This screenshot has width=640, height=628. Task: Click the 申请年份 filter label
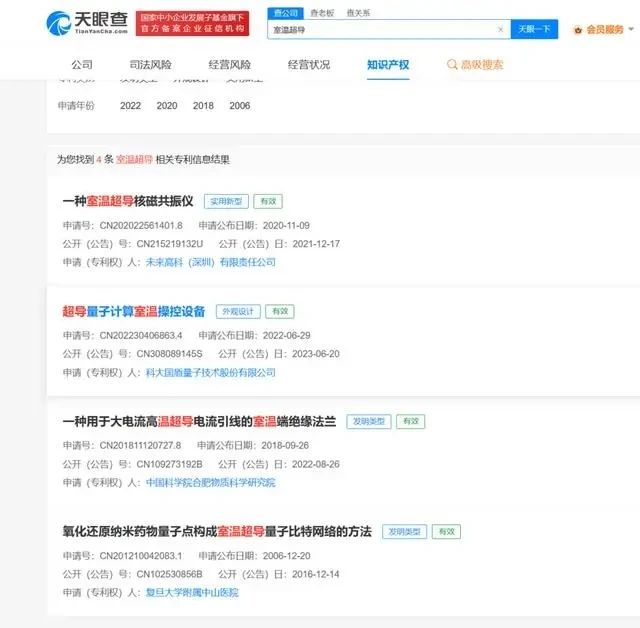pos(76,106)
